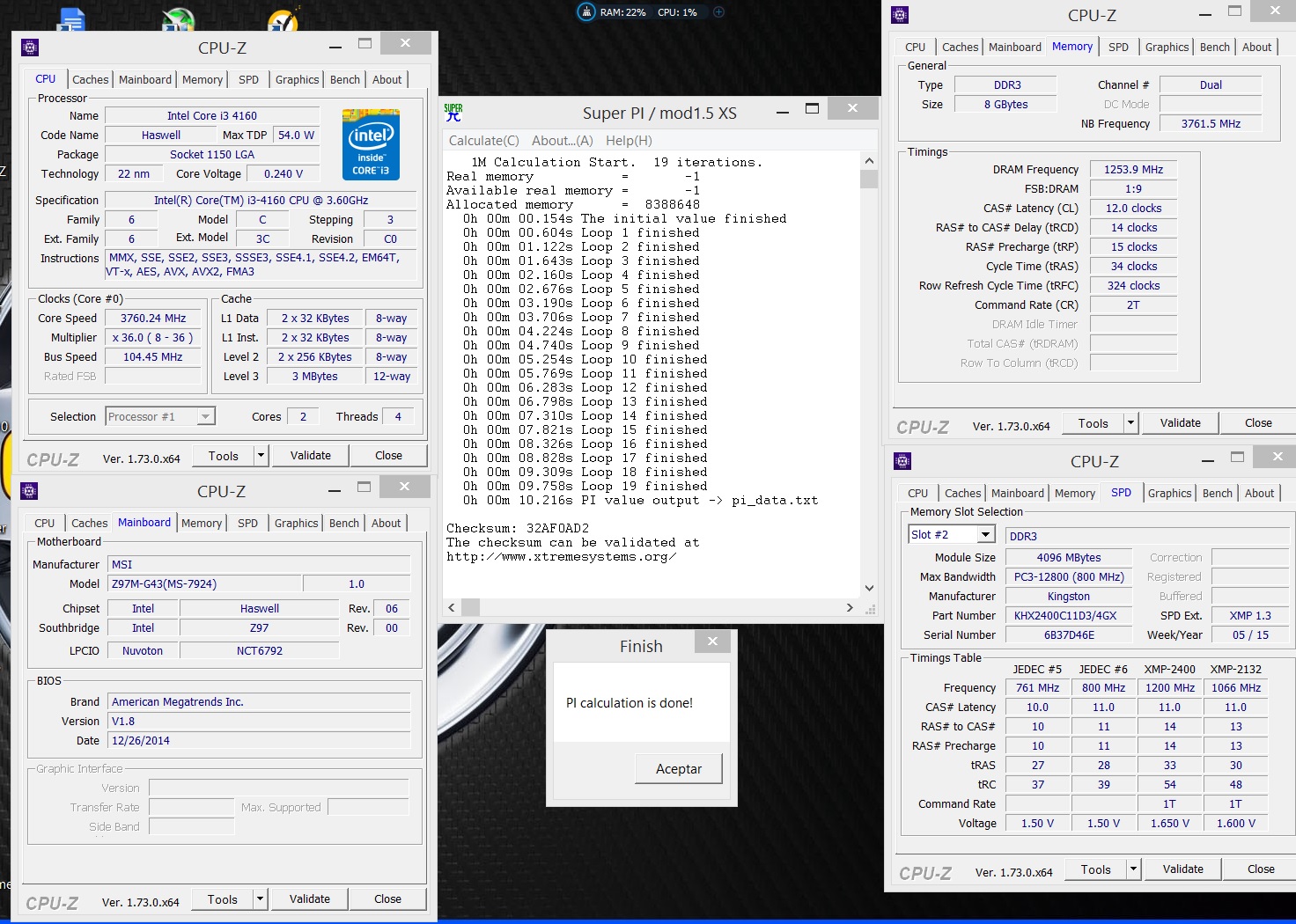This screenshot has height=924, width=1296.
Task: Open Calculate(C) menu in Super PI
Action: (484, 141)
